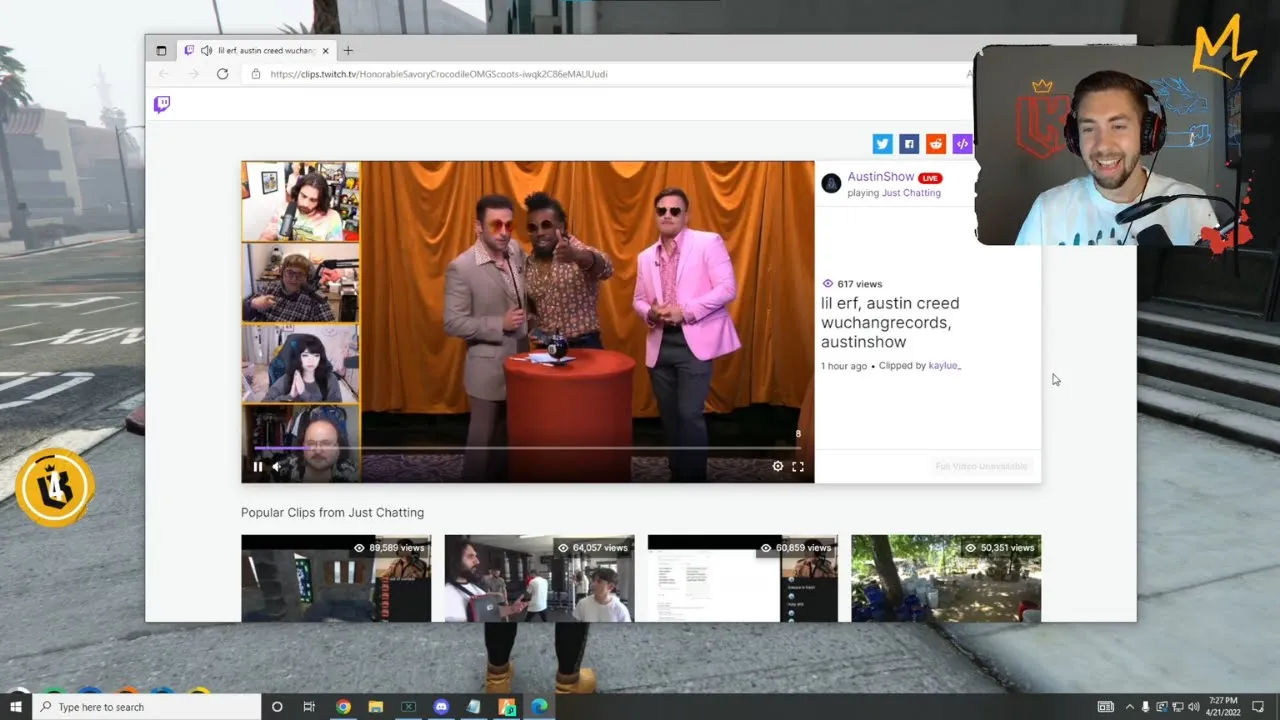Viewport: 1280px width, 720px height.
Task: Open clipper kaylue_ profile link
Action: click(945, 366)
